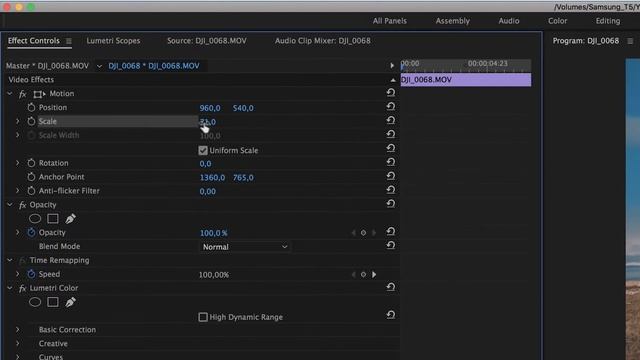Toggle animation stopwatch for Anchor Point
The height and width of the screenshot is (360, 640).
31,177
